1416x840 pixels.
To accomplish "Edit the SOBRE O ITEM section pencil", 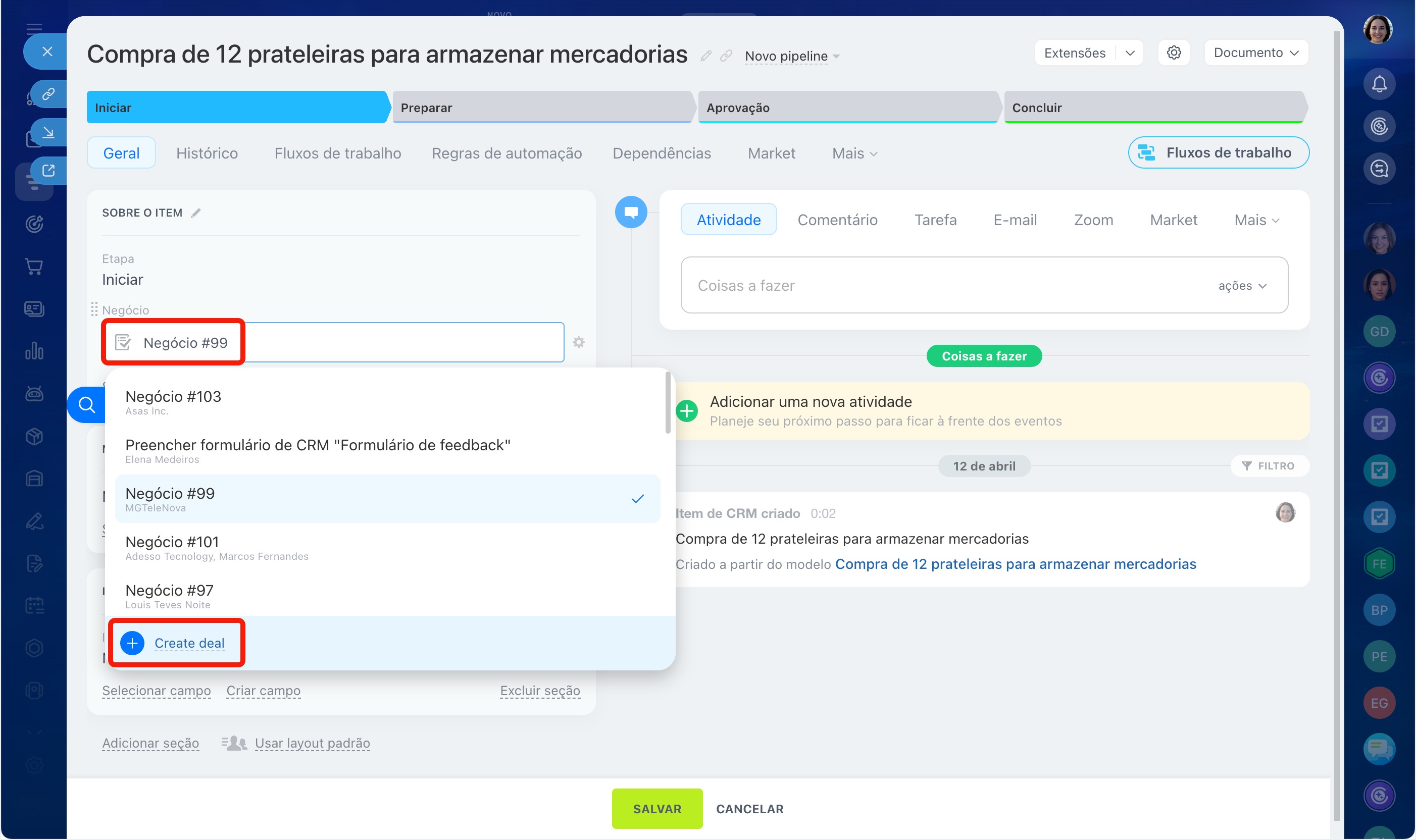I will (196, 213).
